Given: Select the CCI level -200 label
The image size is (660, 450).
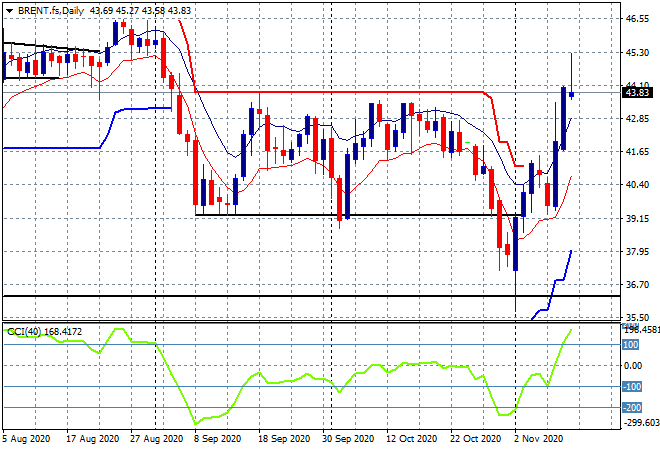Looking at the screenshot, I should coord(632,407).
